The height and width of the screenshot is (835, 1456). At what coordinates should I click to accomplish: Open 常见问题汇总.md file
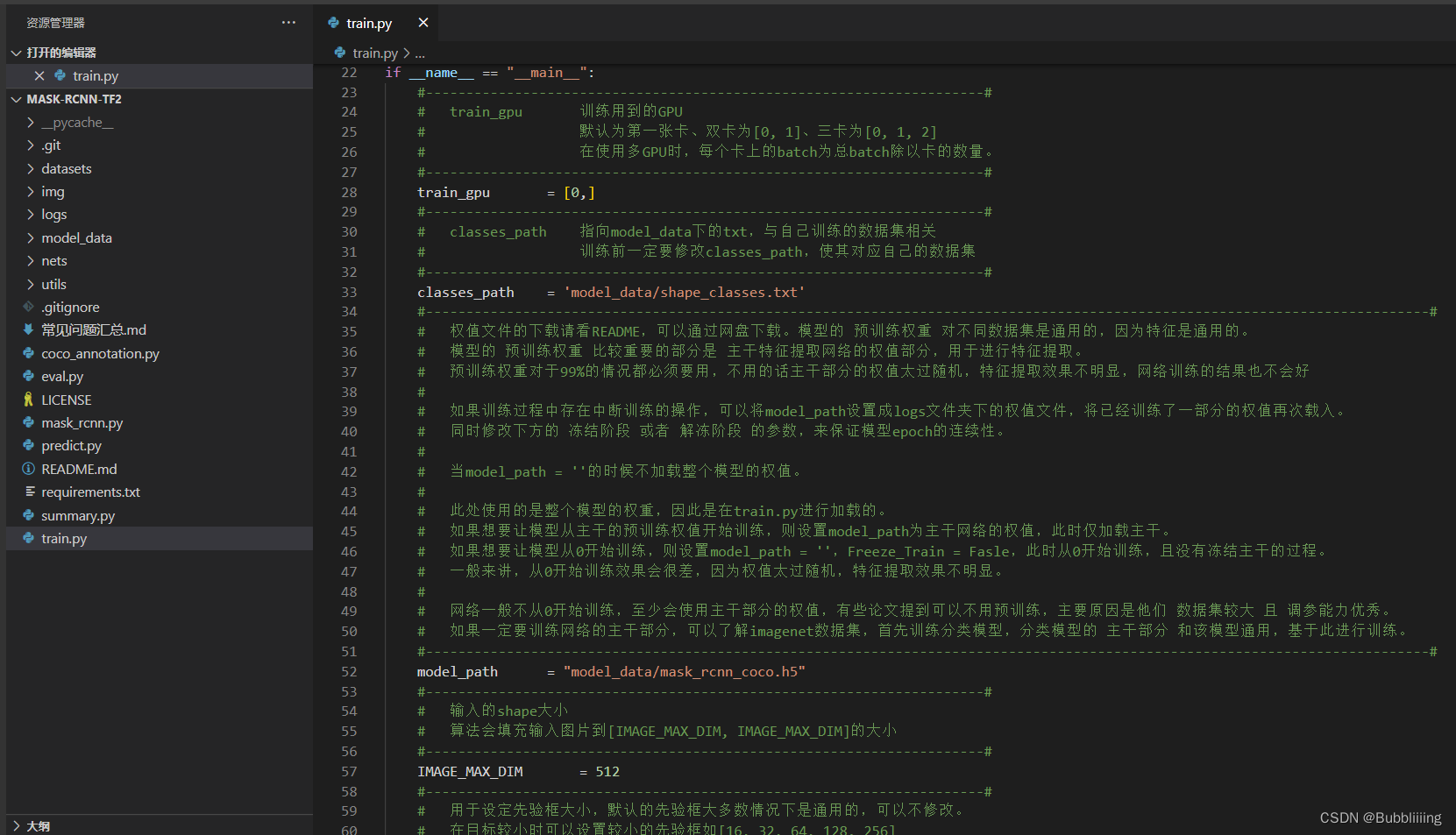[x=94, y=330]
